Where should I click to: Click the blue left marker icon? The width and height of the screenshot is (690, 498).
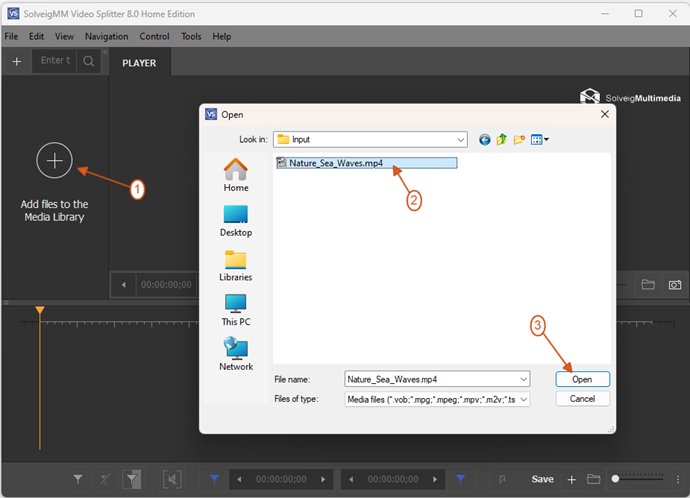(214, 479)
